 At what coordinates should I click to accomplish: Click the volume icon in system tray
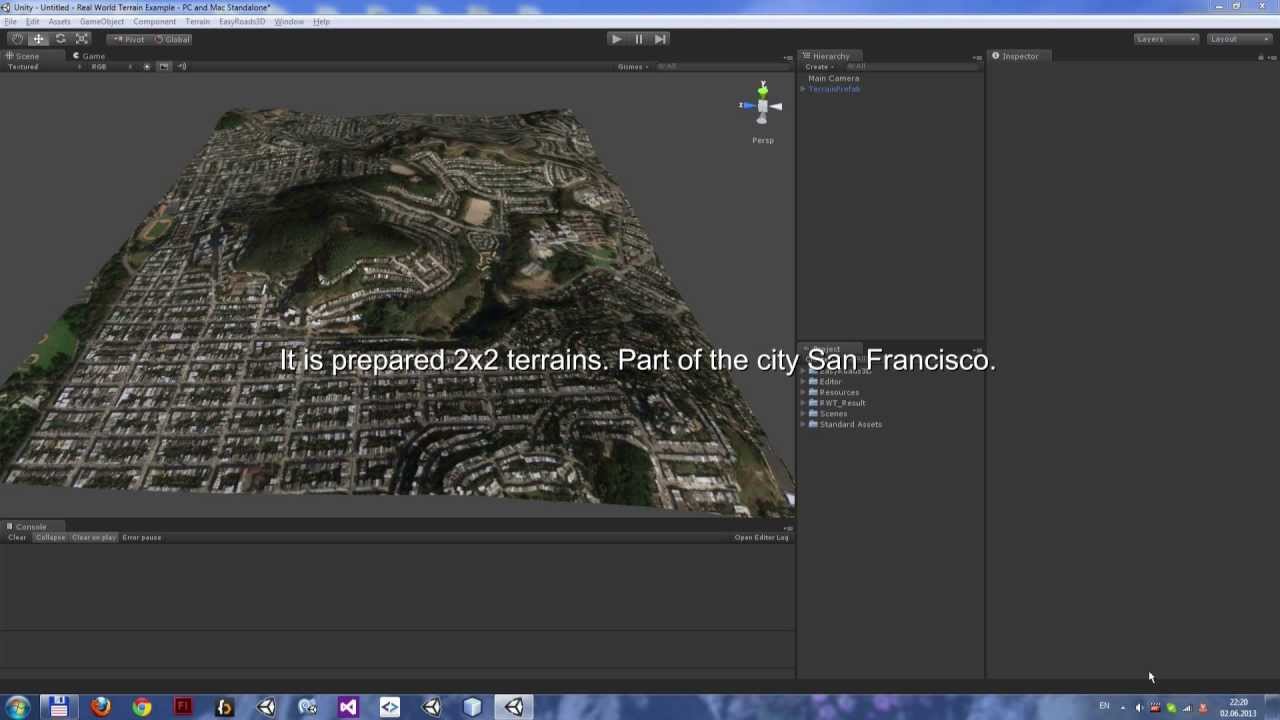pyautogui.click(x=1139, y=708)
